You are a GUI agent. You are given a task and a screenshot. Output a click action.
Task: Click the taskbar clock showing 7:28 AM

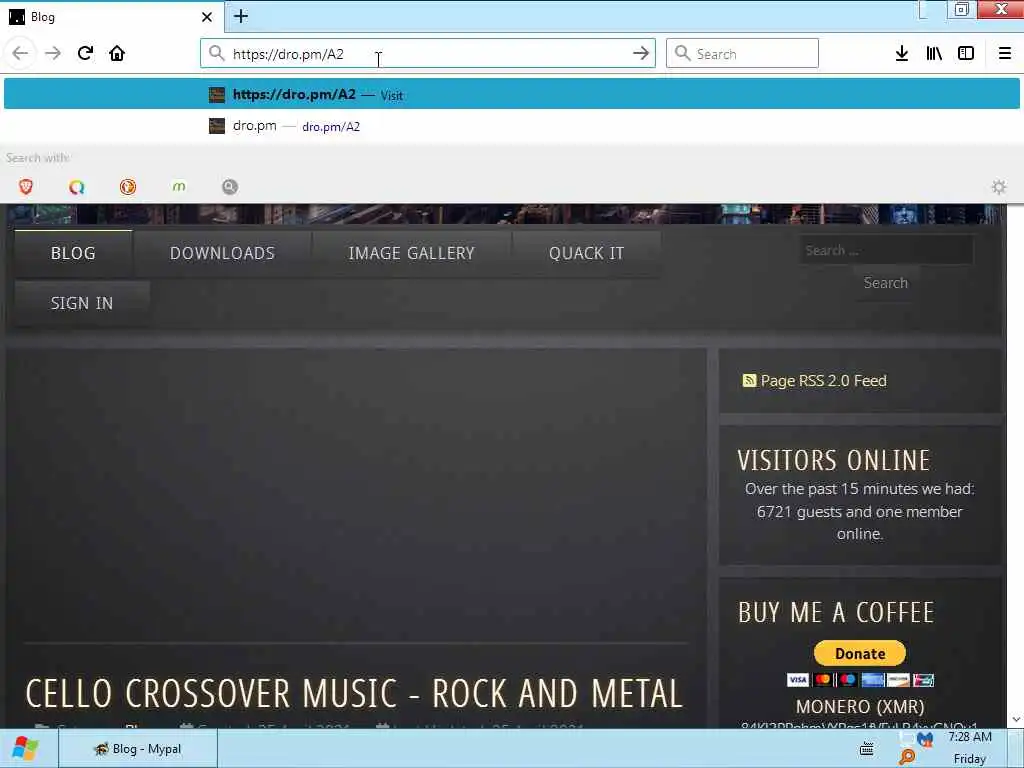click(x=970, y=737)
